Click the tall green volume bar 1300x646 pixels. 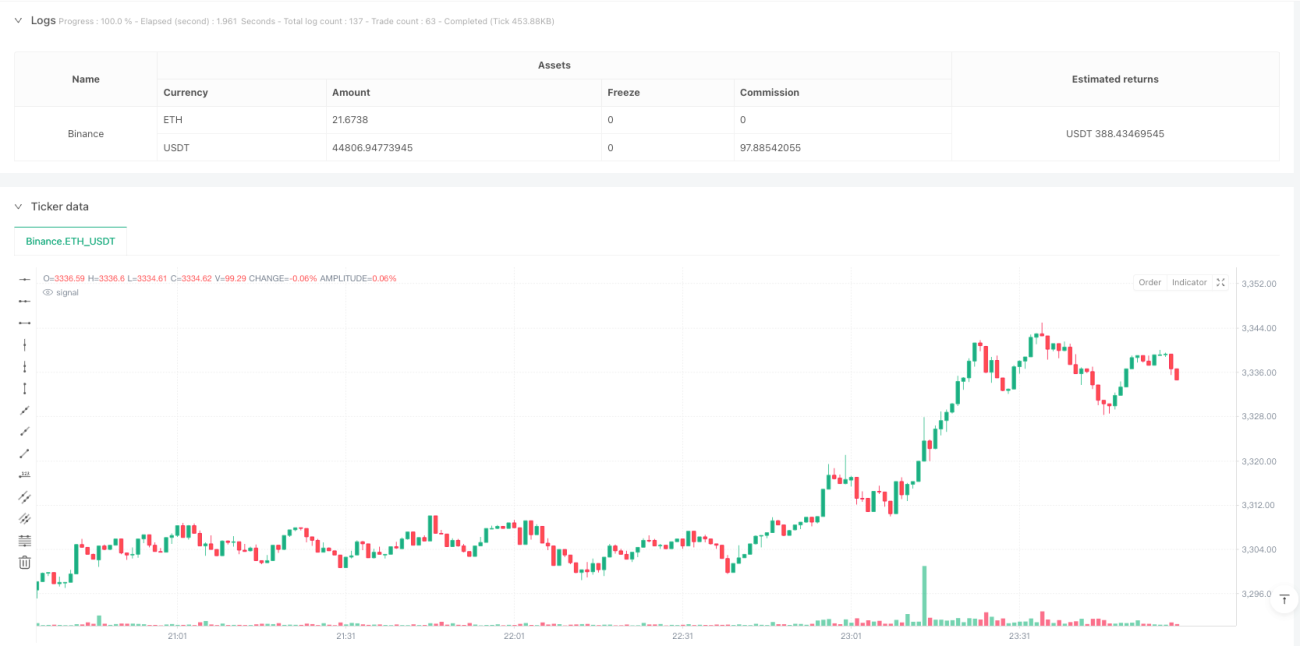[924, 596]
